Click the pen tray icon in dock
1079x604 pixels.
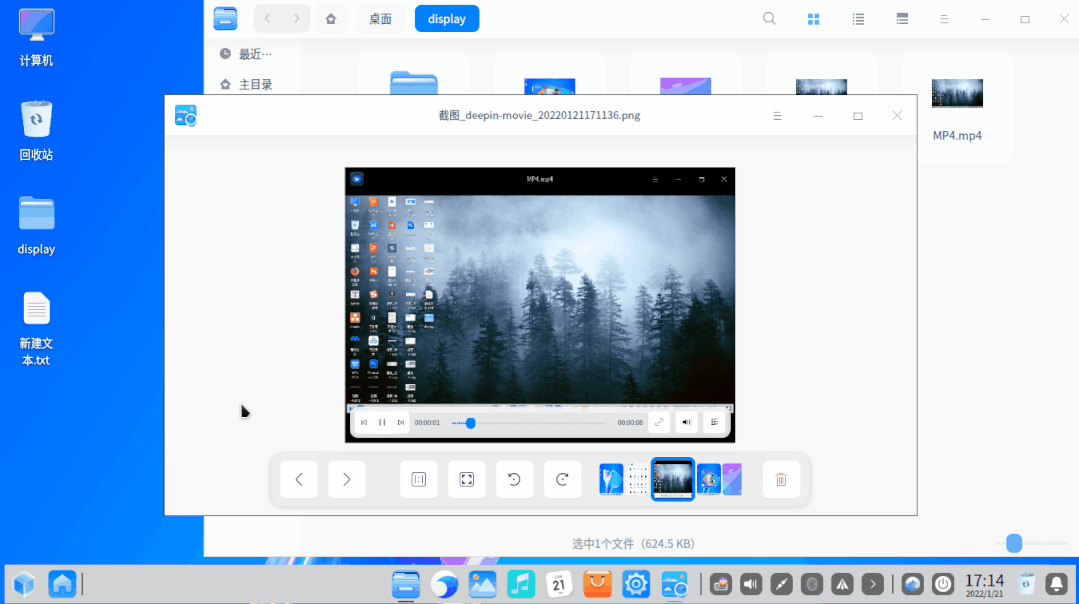click(781, 585)
